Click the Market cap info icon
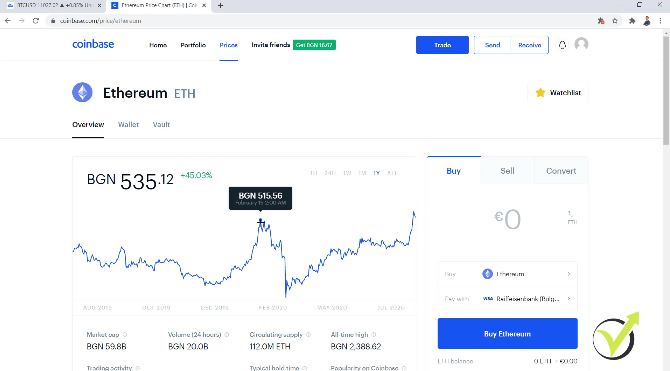This screenshot has height=371, width=670. (125, 335)
